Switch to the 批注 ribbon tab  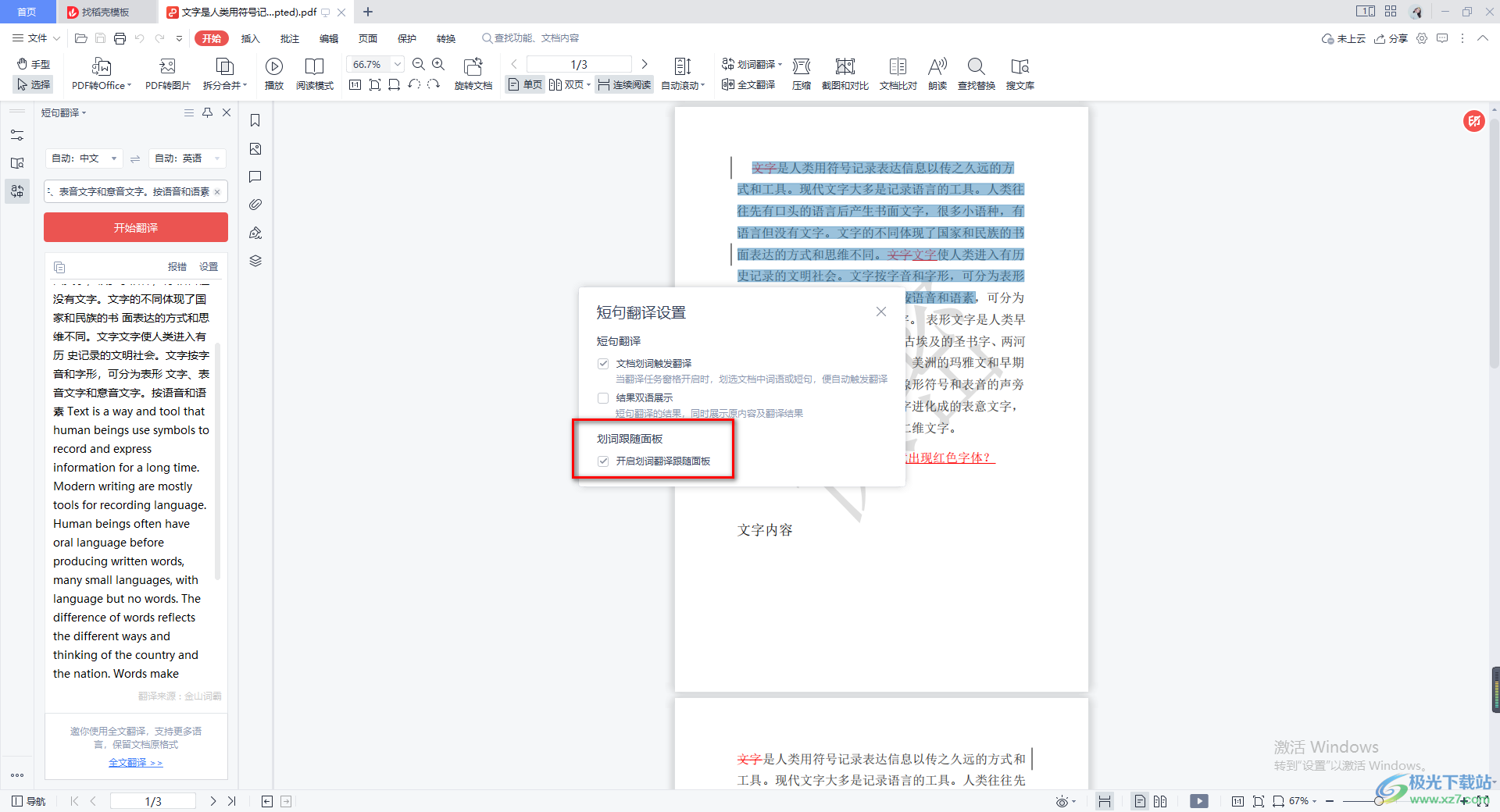click(x=289, y=38)
